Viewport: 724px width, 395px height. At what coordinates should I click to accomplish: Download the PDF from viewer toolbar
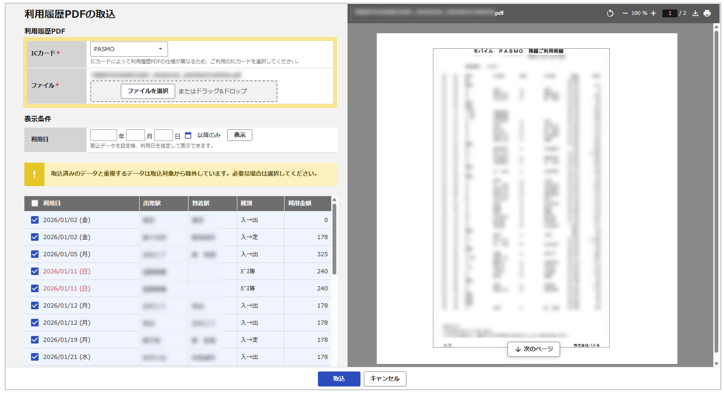[x=695, y=13]
